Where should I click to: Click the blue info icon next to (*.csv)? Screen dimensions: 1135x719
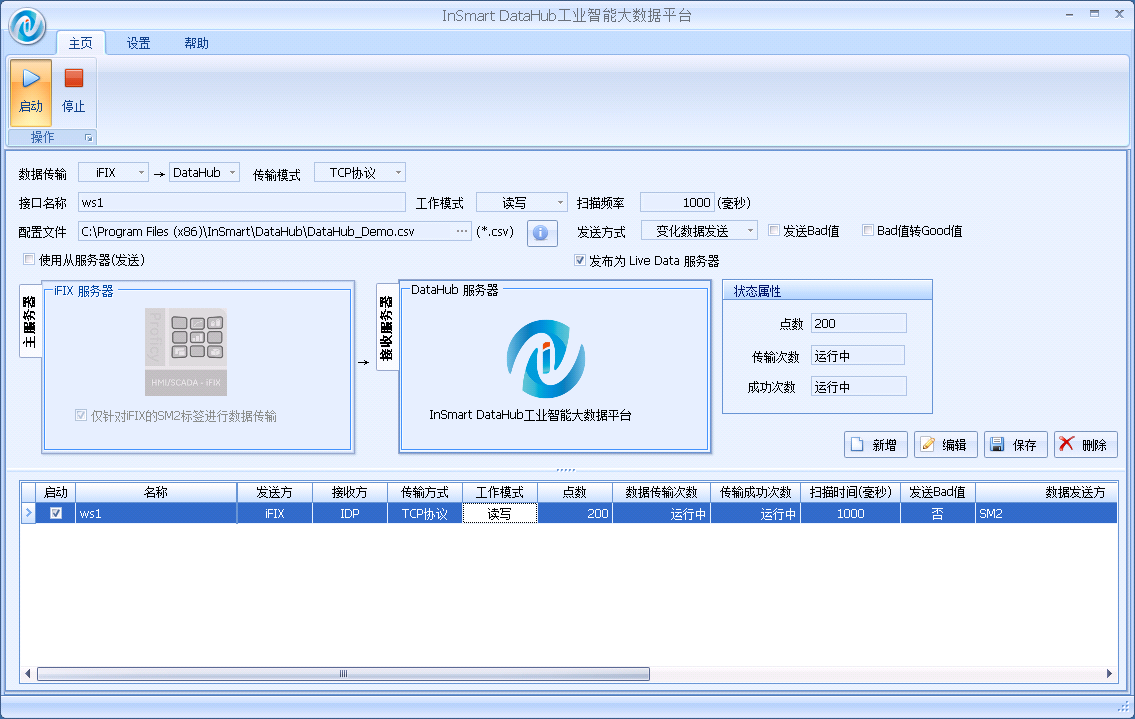pyautogui.click(x=541, y=232)
